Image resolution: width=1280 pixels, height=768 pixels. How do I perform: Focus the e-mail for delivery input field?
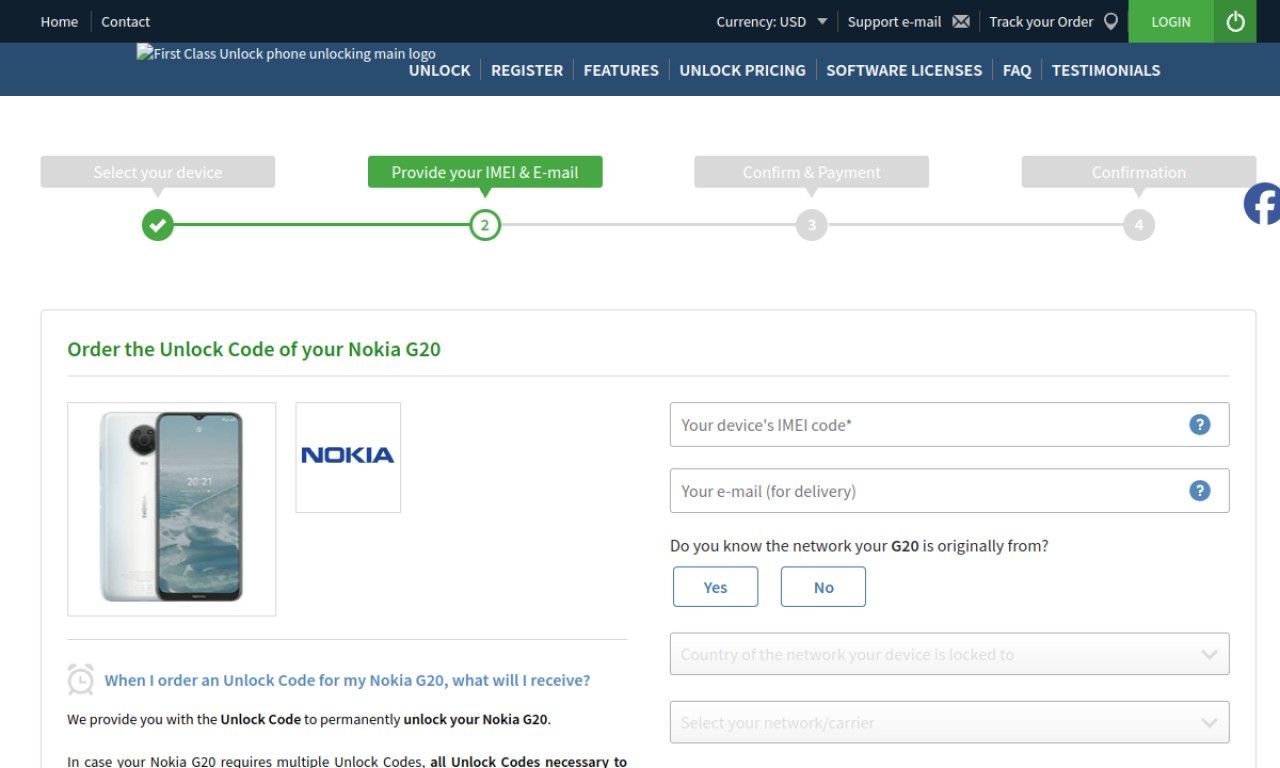tap(949, 490)
